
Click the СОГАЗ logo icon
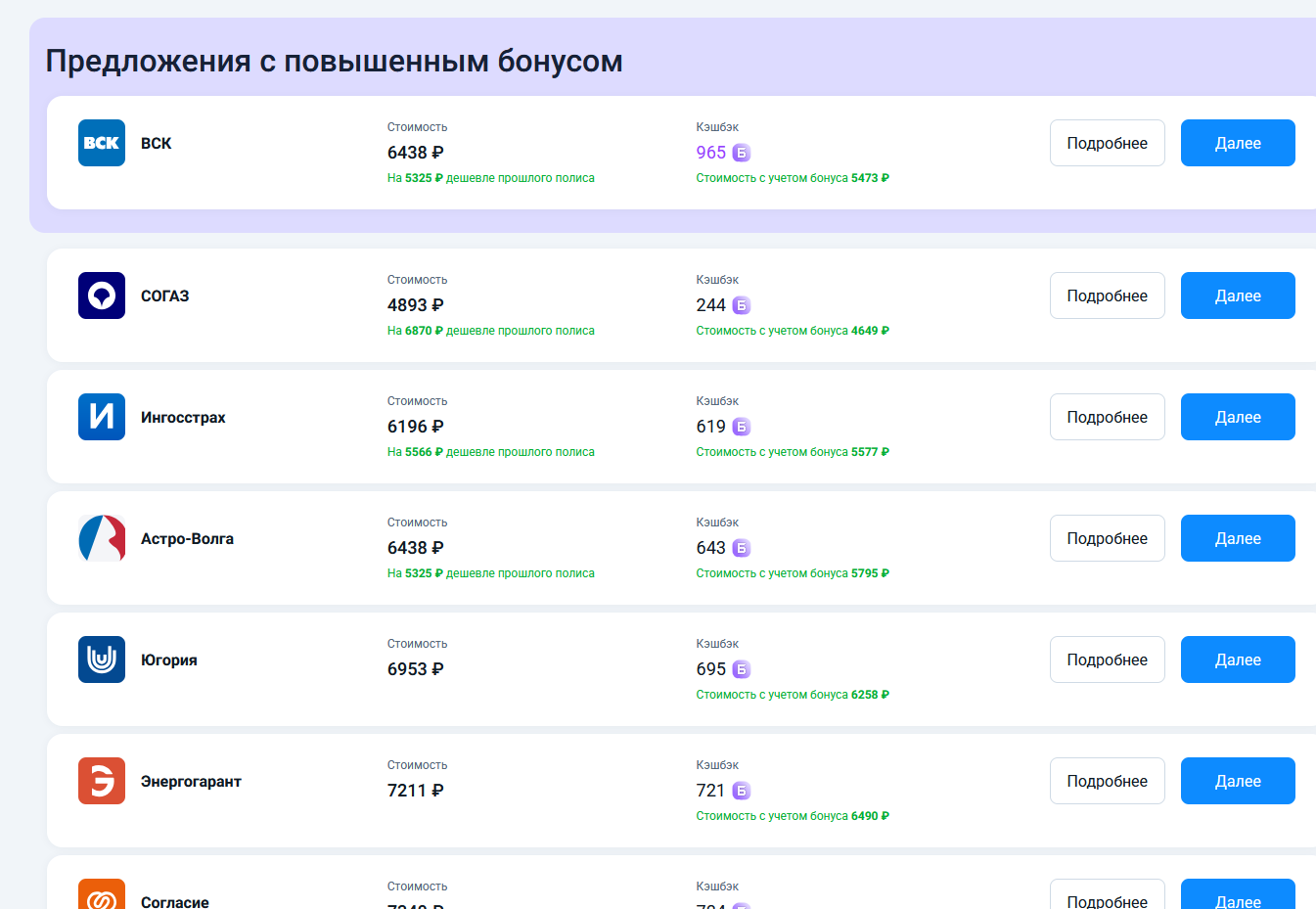tap(102, 295)
